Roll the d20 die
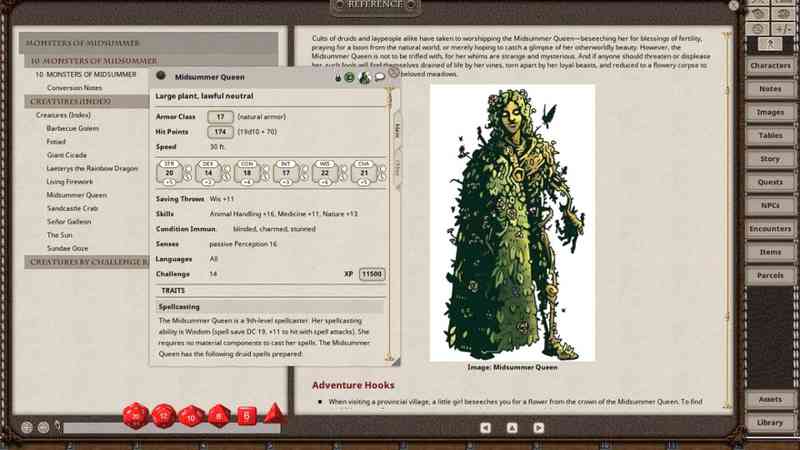The image size is (800, 450). 135,414
